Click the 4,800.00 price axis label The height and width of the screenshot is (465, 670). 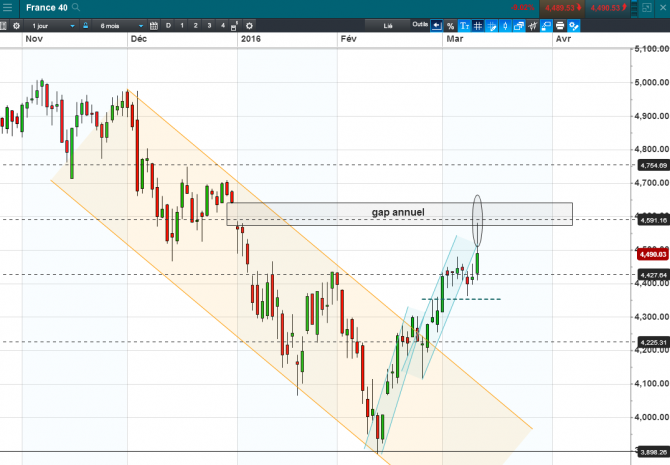point(652,149)
